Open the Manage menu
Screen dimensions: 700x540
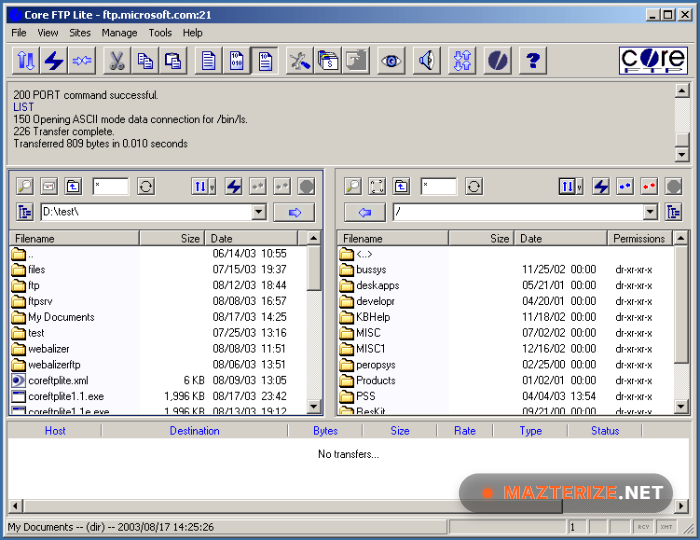[119, 33]
